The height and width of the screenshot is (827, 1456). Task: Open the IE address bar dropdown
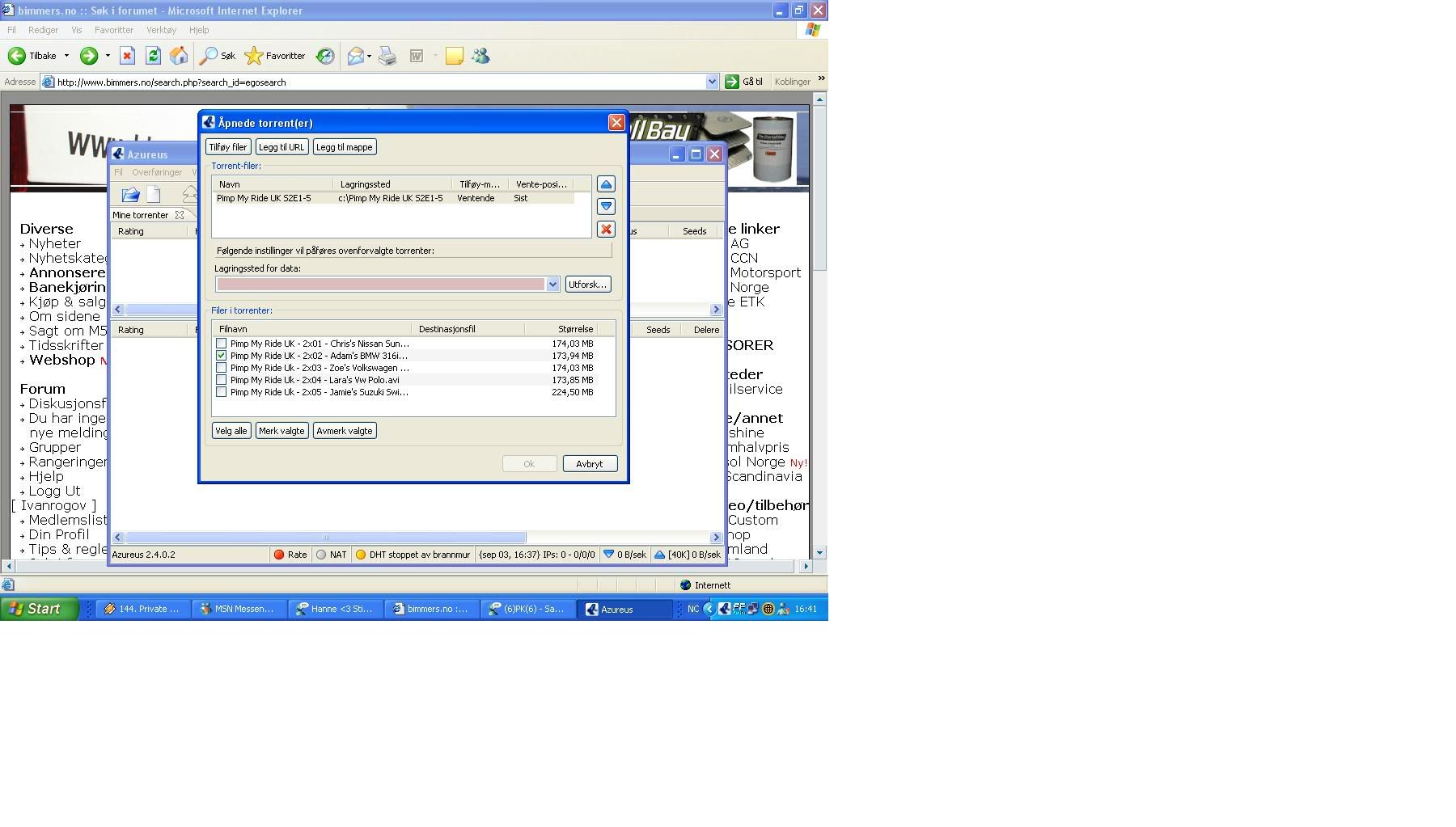712,82
